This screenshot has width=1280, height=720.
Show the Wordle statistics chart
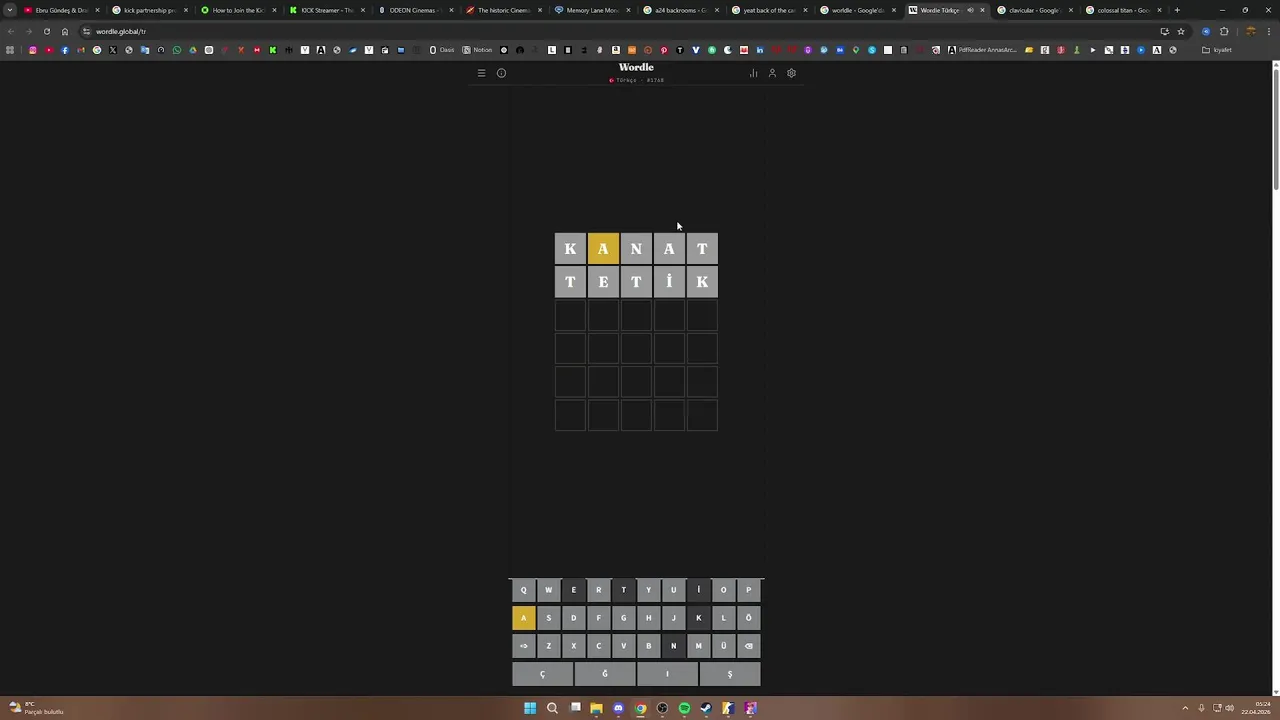click(753, 73)
